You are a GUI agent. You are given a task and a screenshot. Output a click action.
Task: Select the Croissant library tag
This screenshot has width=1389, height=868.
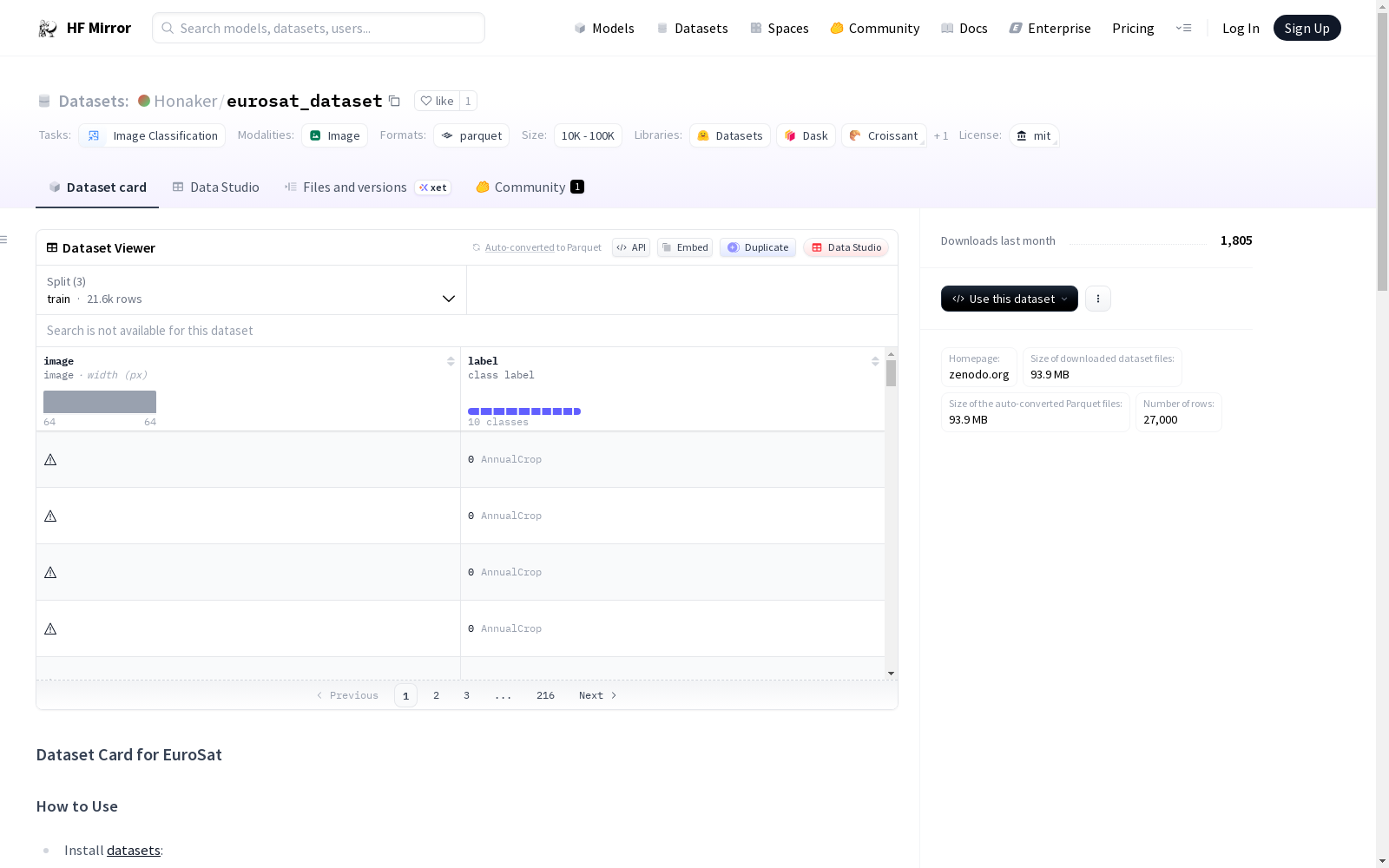tap(884, 135)
